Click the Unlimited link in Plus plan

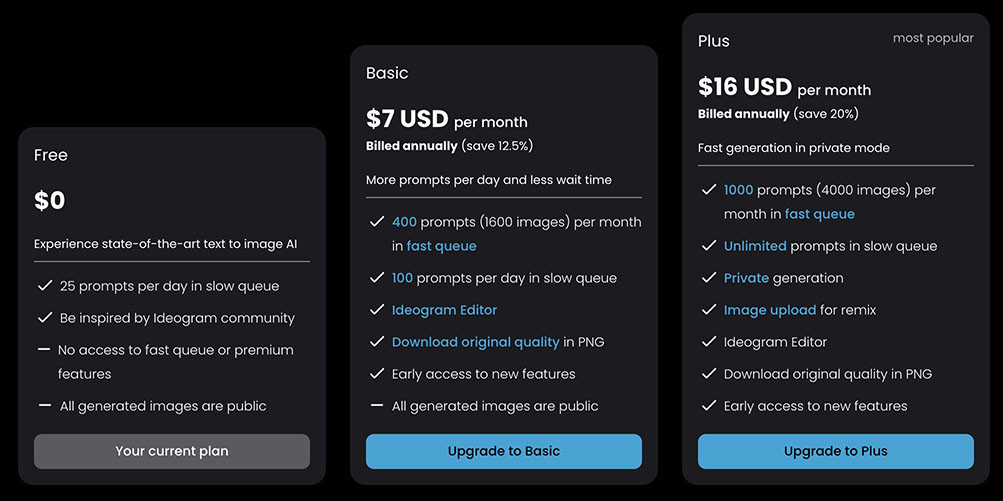tap(755, 246)
